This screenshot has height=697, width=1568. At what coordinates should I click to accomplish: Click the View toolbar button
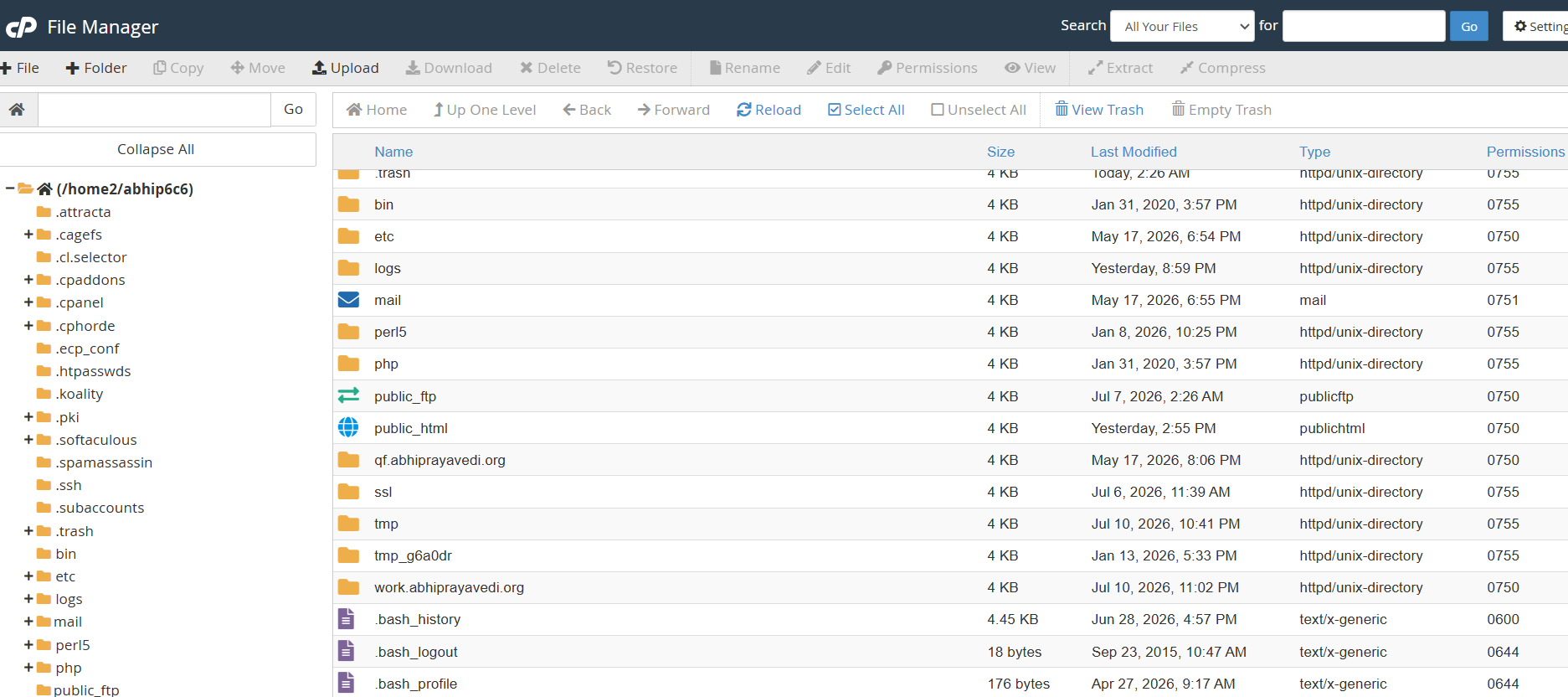tap(1031, 68)
